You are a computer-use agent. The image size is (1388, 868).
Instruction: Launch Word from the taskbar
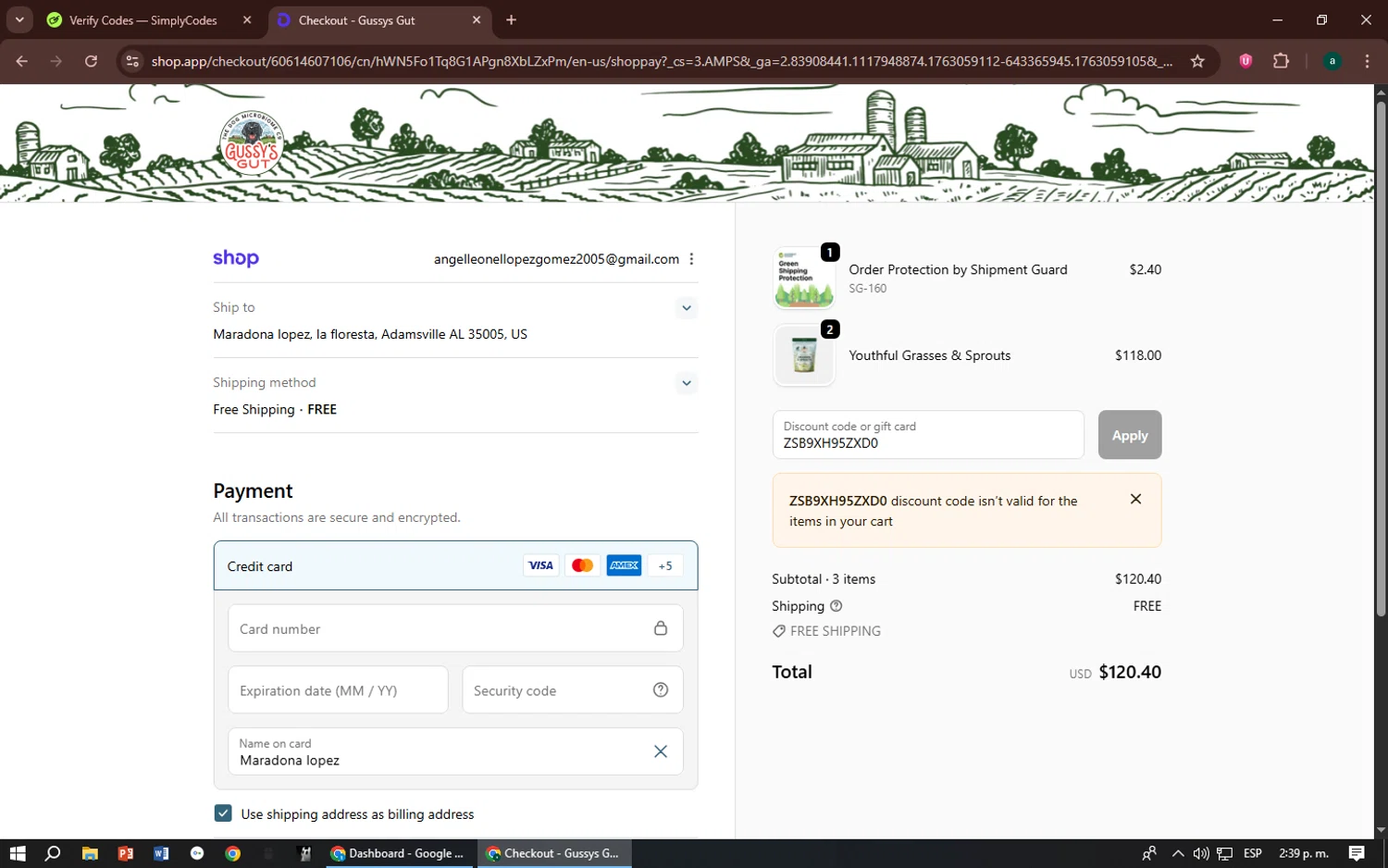pos(161,853)
